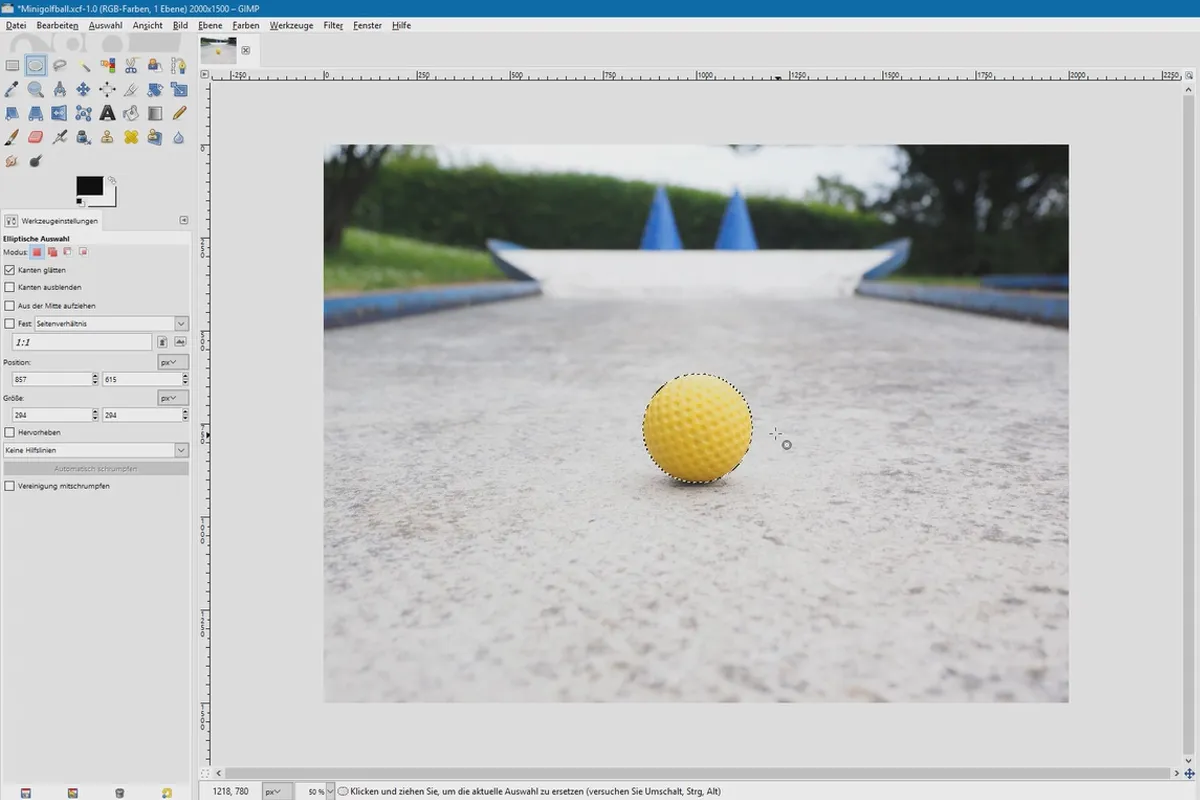Select the Text tool

click(x=107, y=113)
